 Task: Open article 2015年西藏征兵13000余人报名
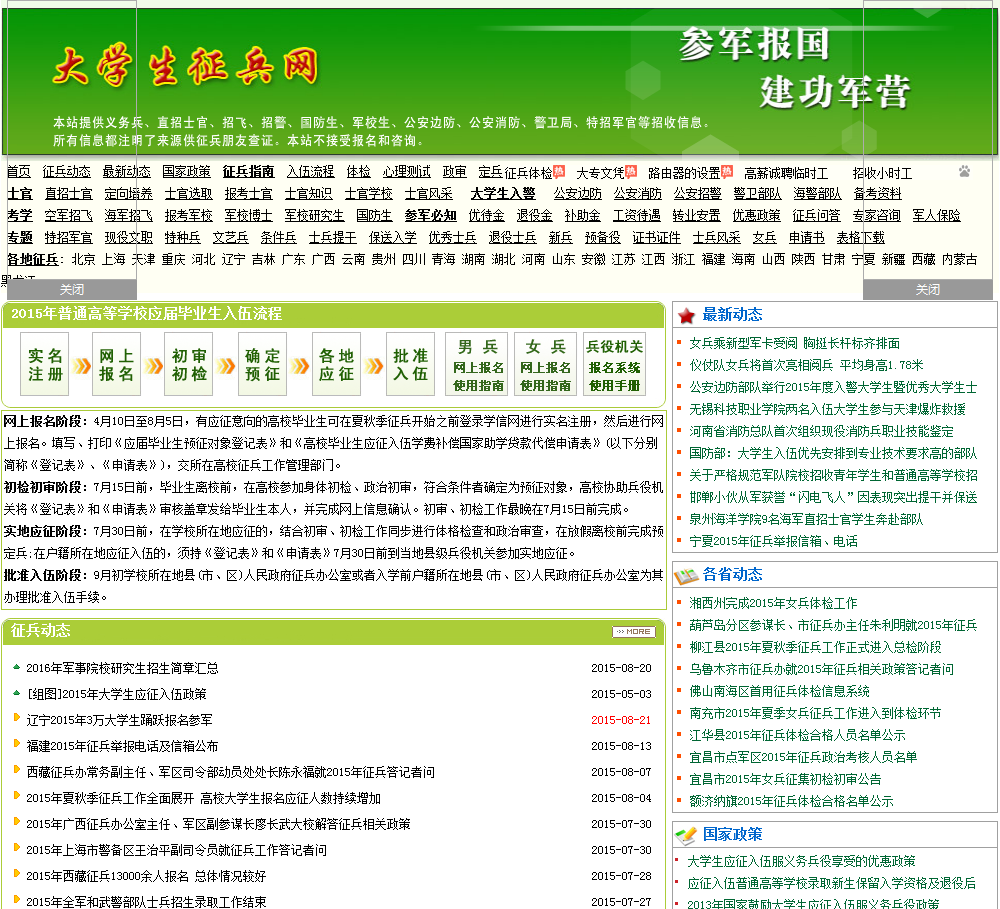pos(146,876)
